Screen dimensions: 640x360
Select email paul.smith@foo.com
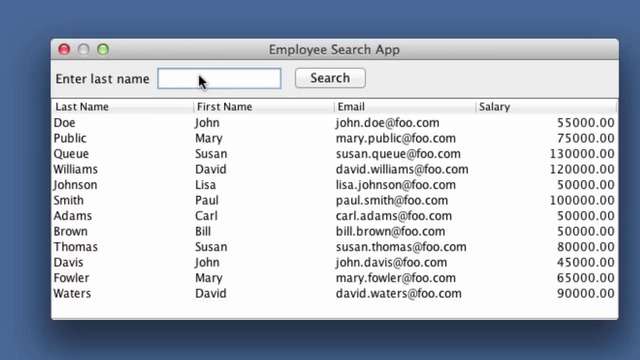click(392, 200)
